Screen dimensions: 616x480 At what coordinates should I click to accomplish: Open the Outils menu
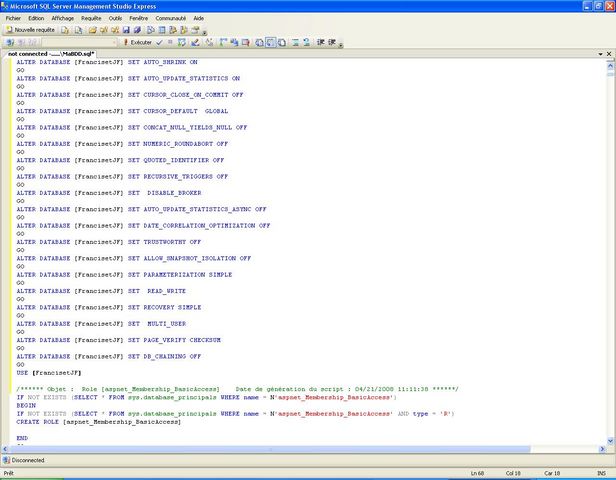tap(116, 18)
